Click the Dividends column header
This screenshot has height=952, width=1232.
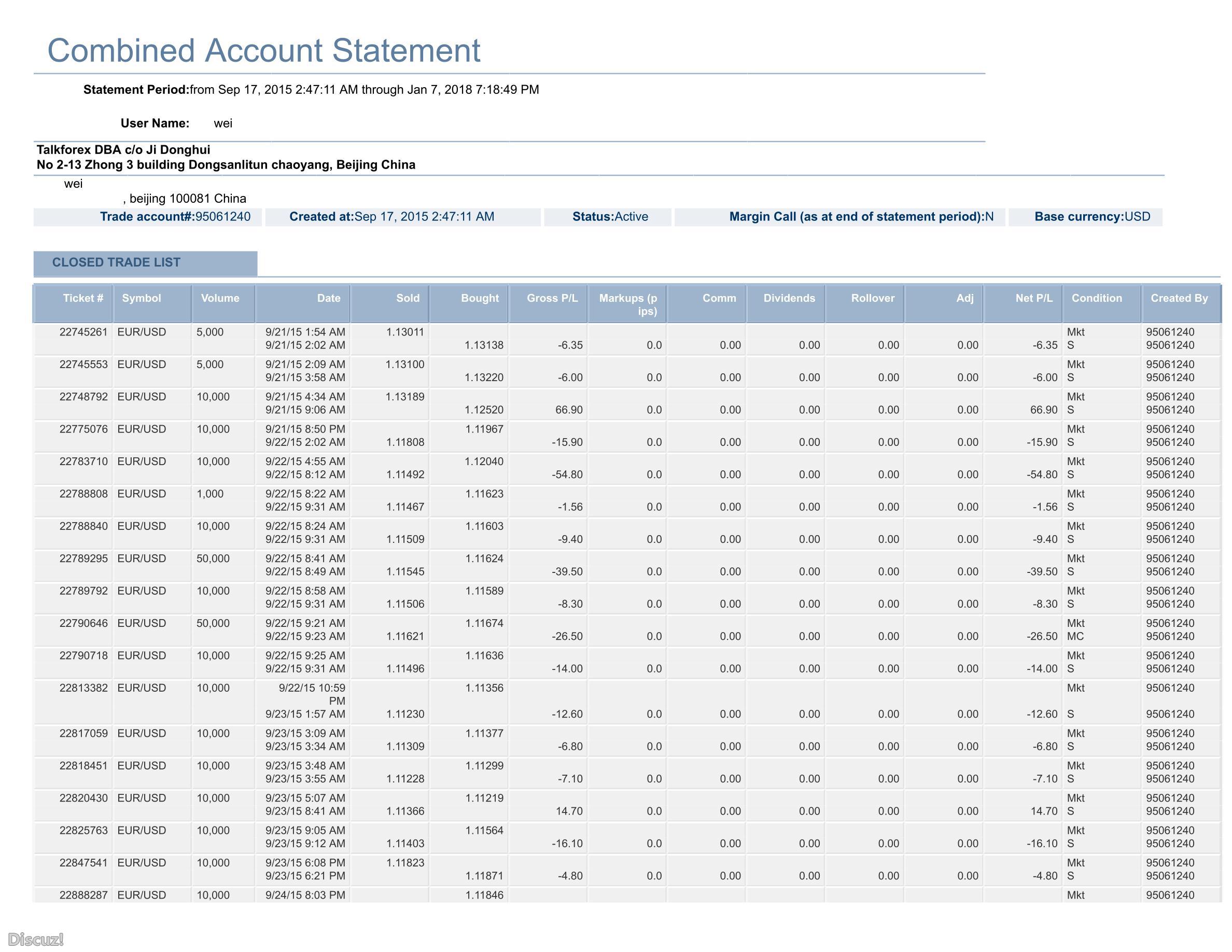point(785,304)
